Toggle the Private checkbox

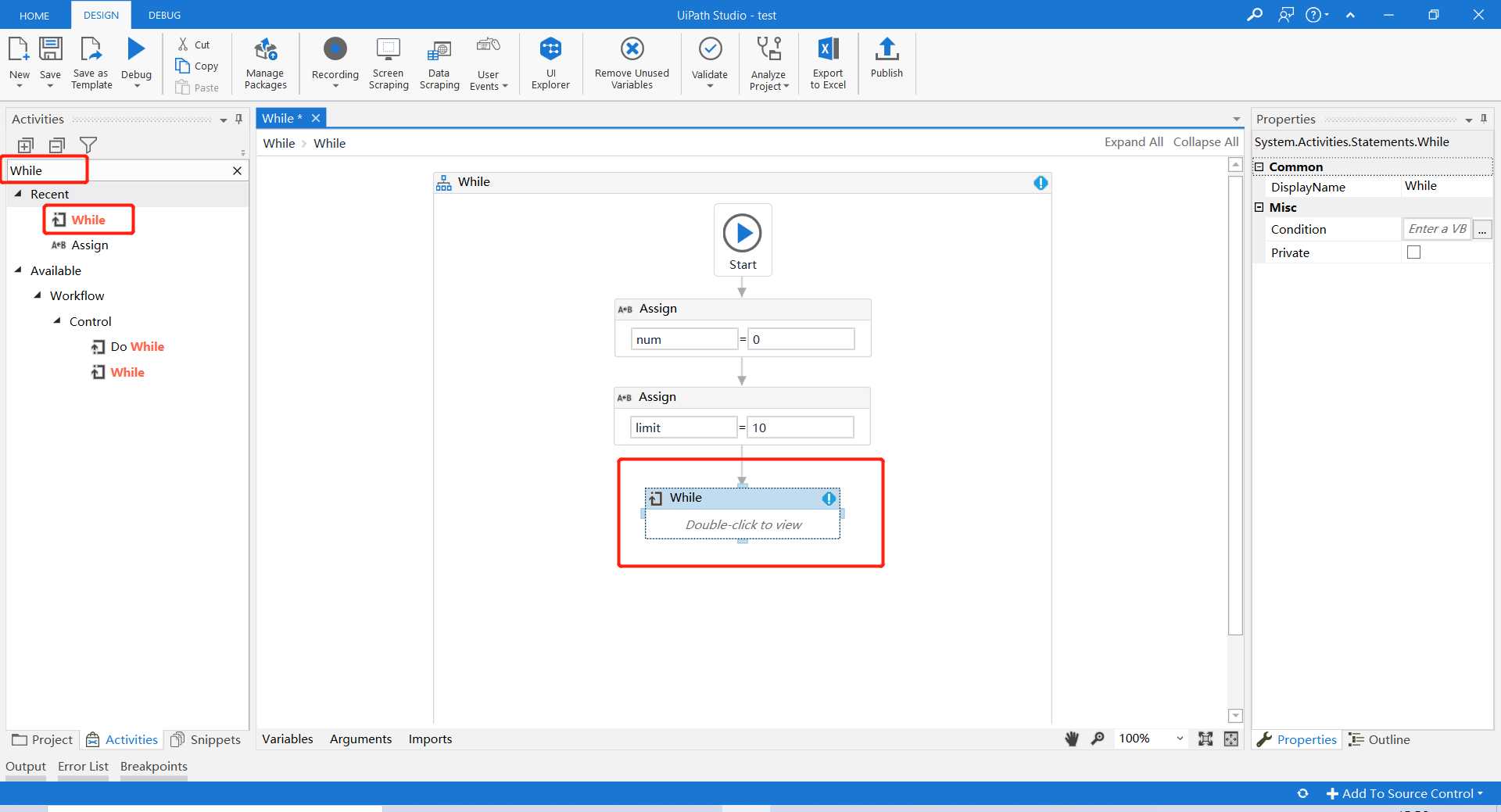1413,252
